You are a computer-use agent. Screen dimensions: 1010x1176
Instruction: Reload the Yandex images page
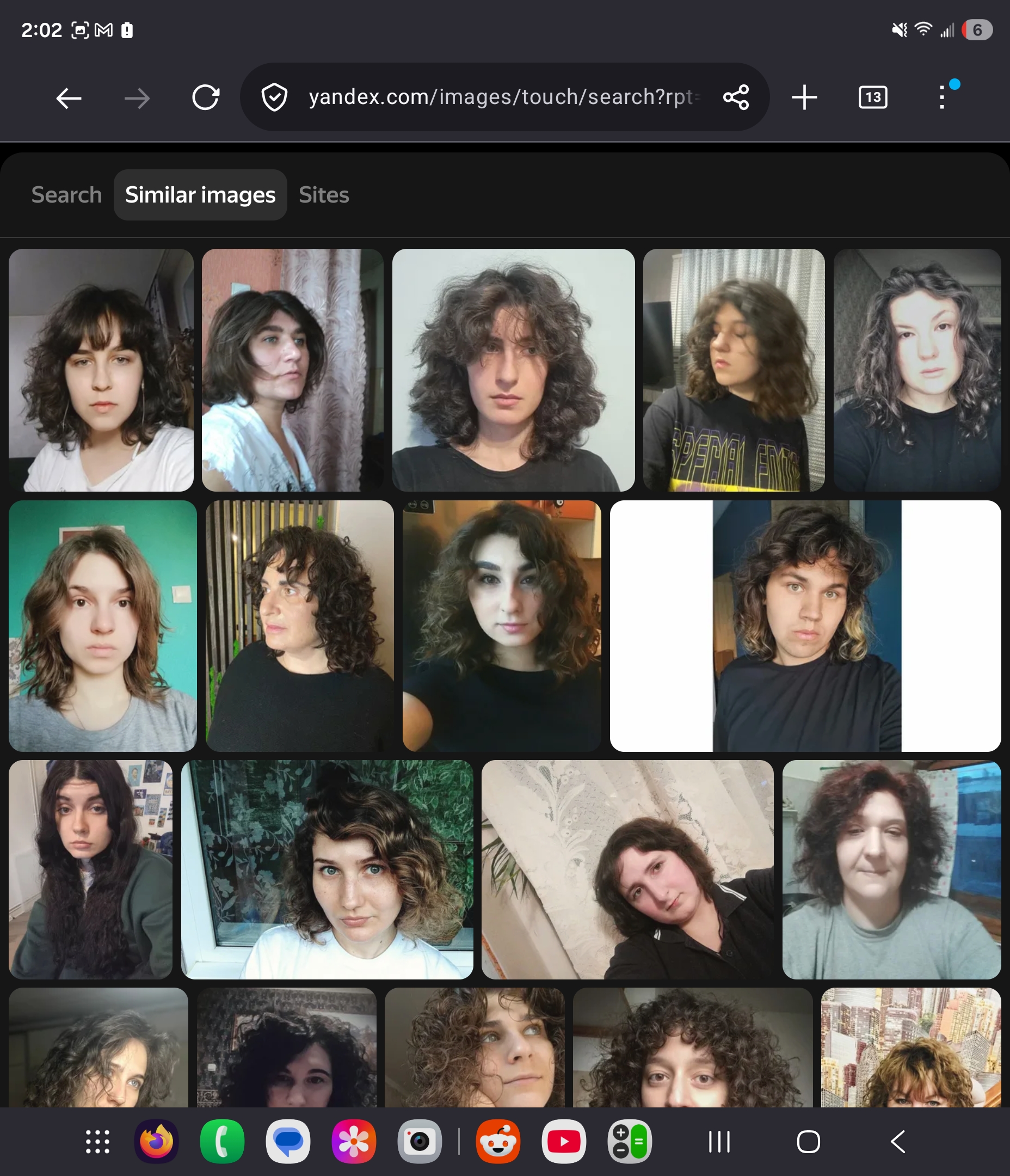[x=205, y=97]
